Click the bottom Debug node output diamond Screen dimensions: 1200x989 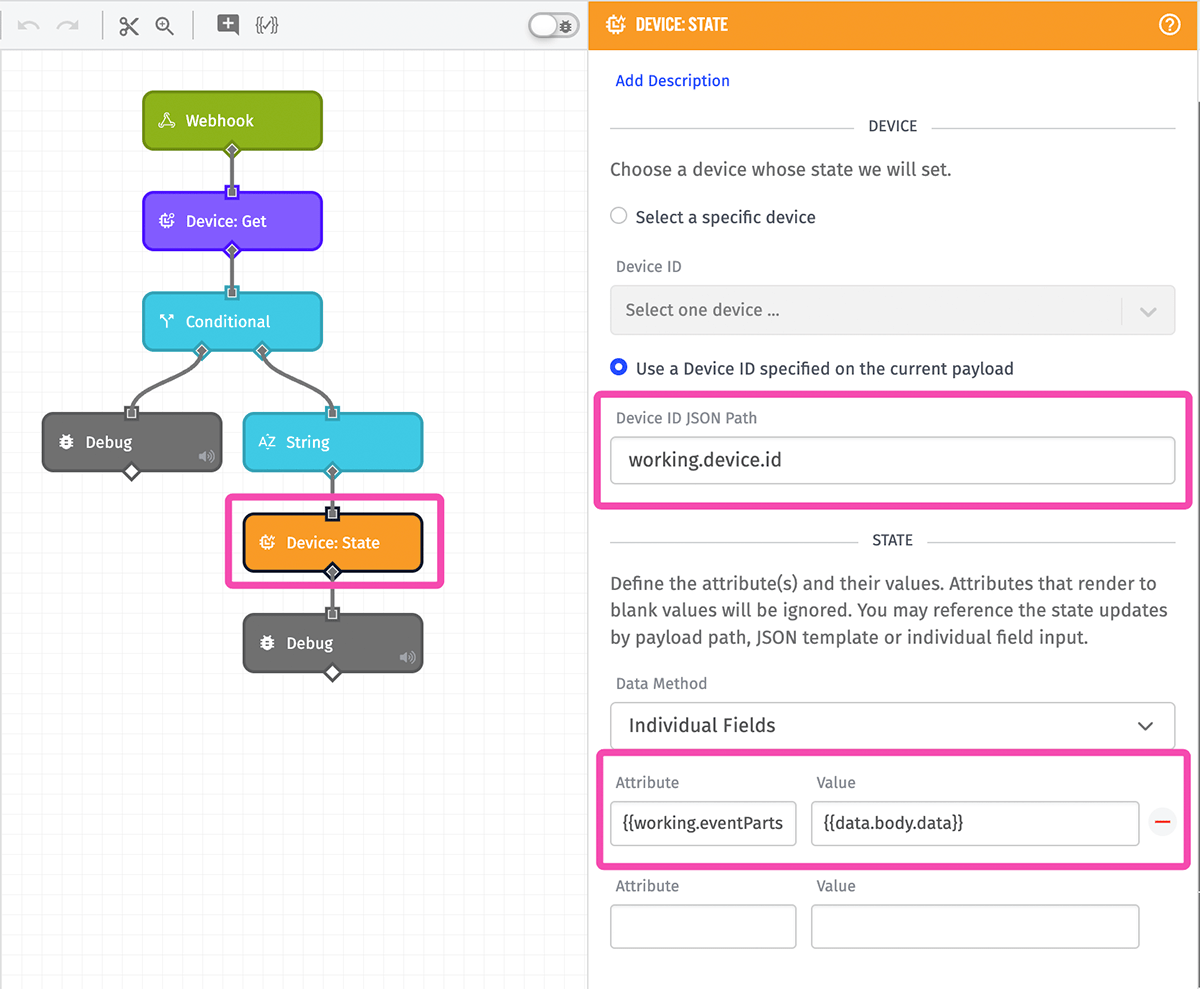[x=333, y=673]
